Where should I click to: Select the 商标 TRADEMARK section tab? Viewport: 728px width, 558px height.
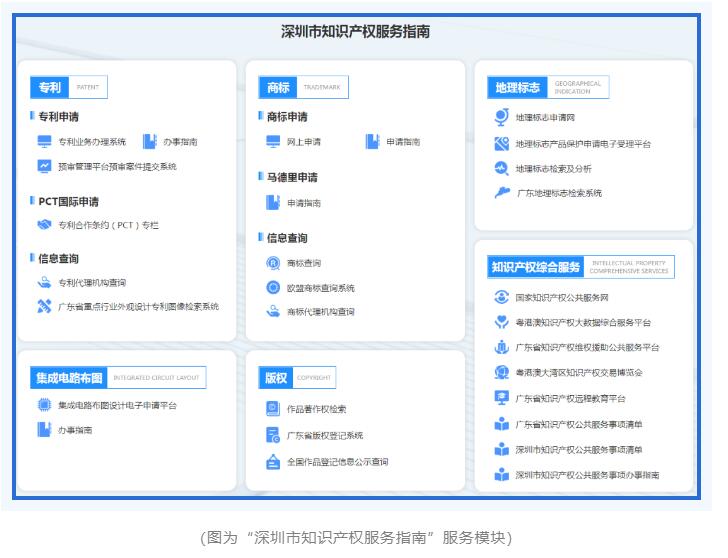pyautogui.click(x=277, y=88)
